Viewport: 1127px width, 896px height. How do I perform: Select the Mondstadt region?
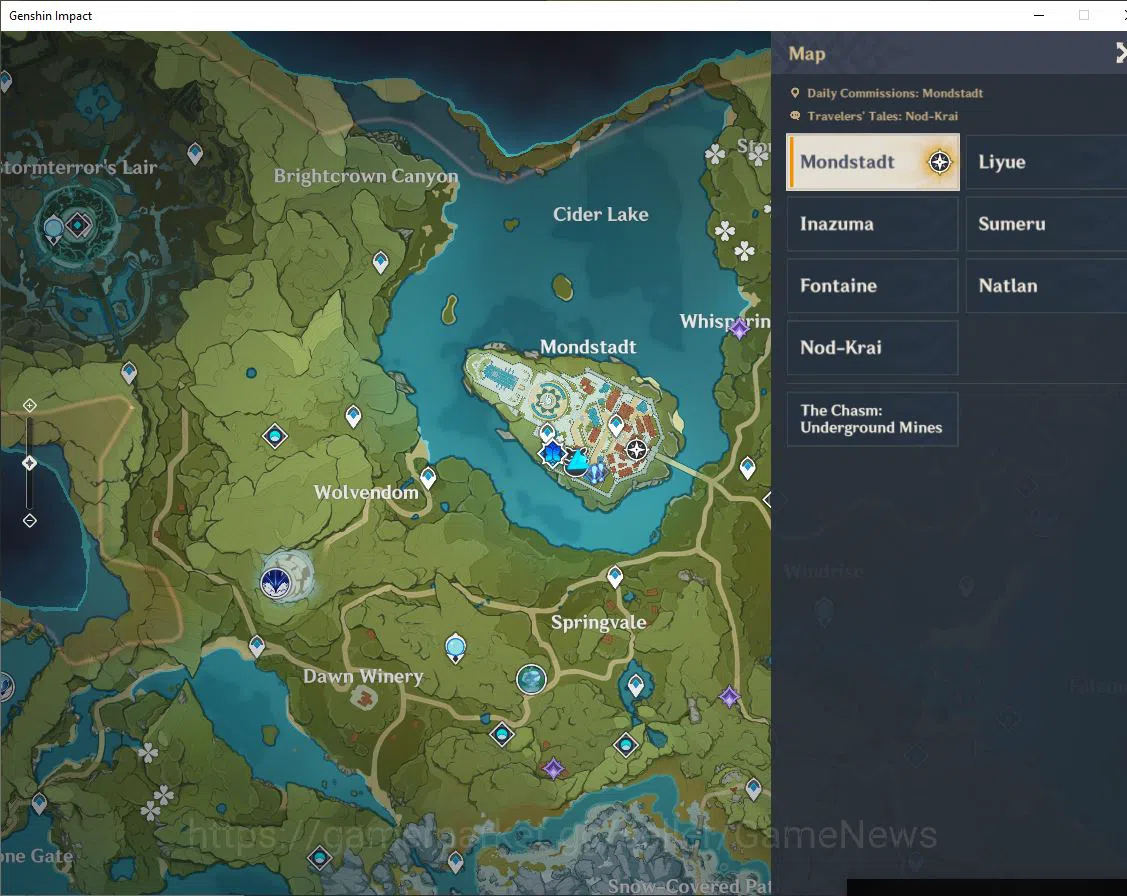pyautogui.click(x=873, y=162)
